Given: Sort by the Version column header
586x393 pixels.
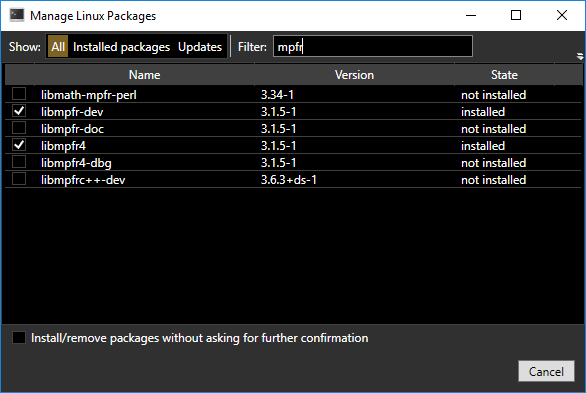Looking at the screenshot, I should pyautogui.click(x=354, y=75).
